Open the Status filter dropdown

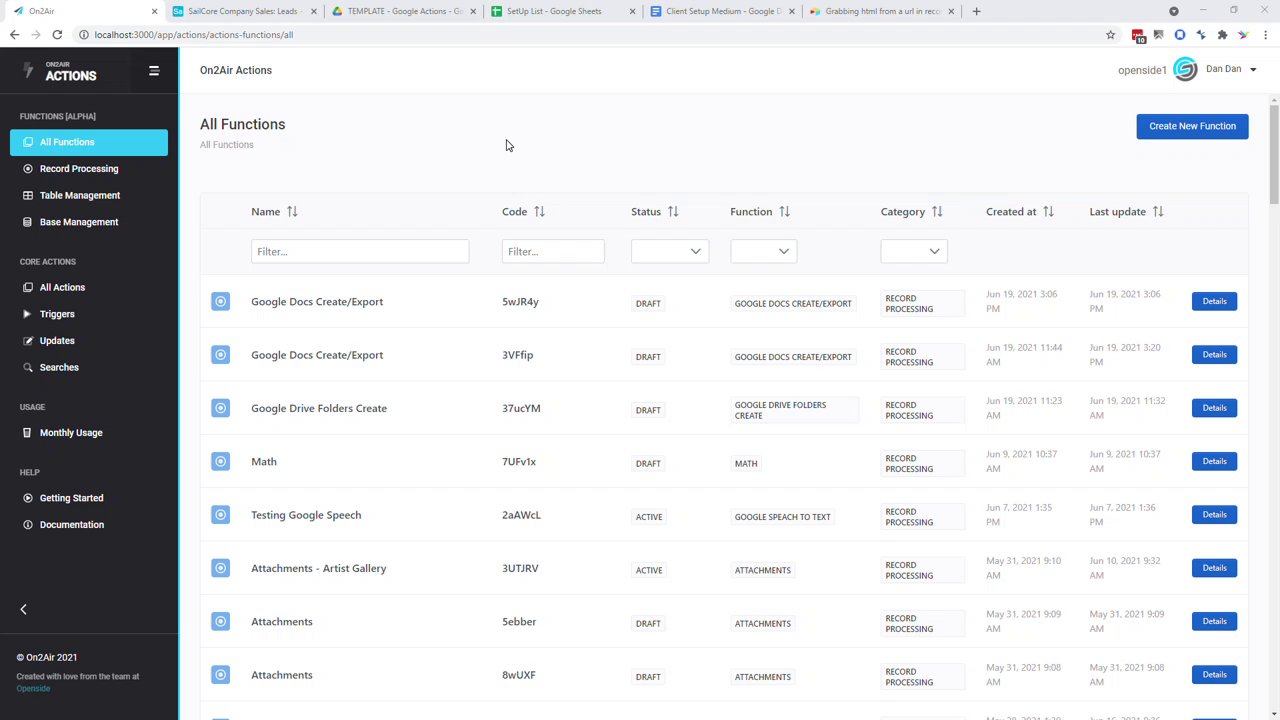670,251
